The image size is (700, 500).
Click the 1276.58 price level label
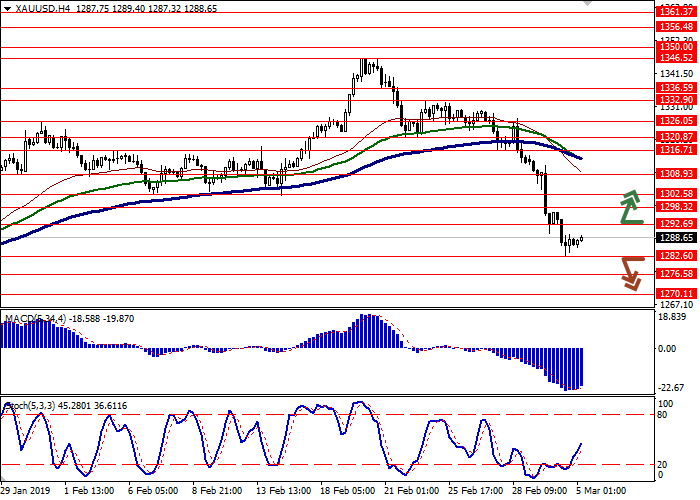pyautogui.click(x=676, y=273)
